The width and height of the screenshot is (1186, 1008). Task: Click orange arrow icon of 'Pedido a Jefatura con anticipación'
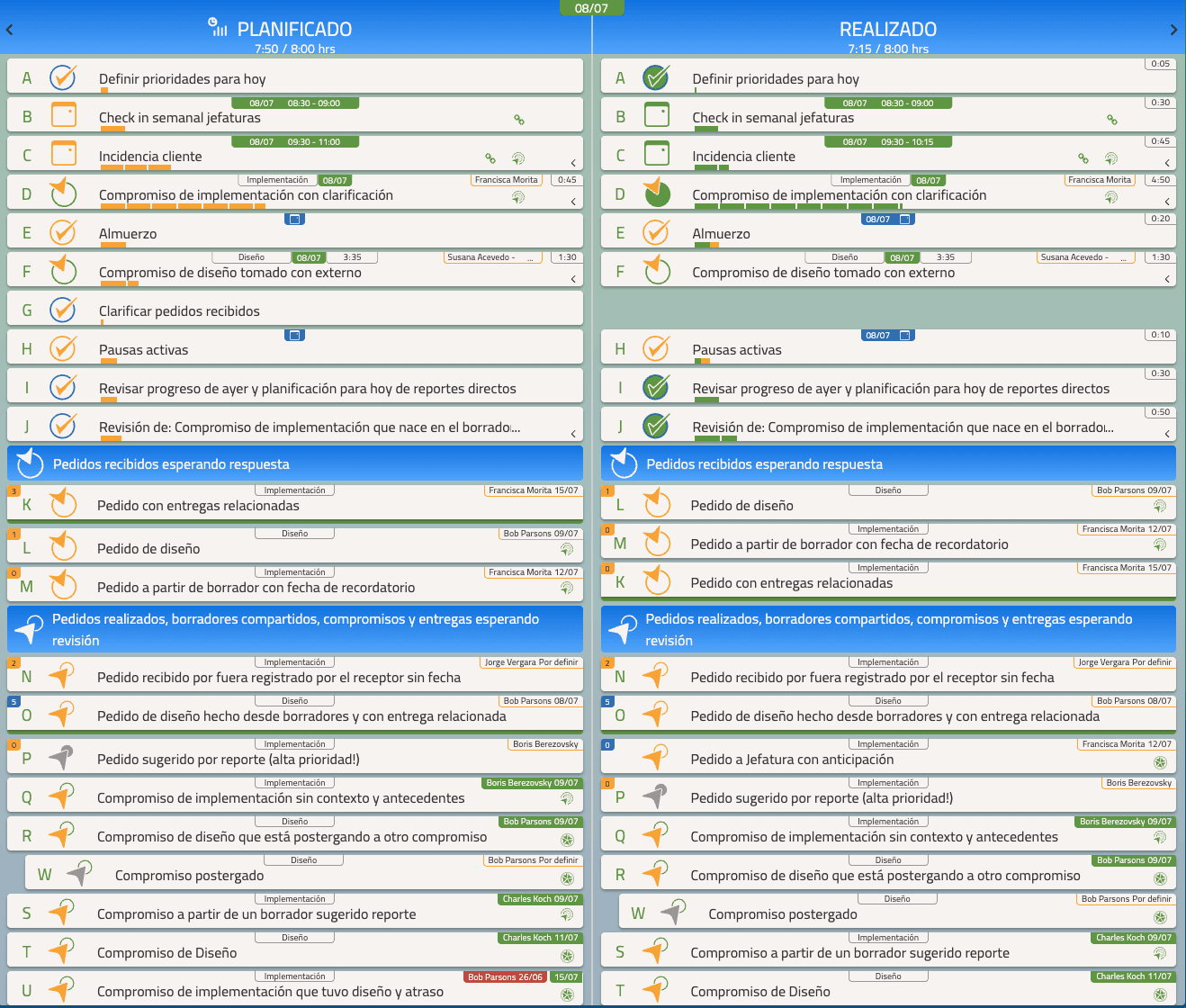point(656,757)
